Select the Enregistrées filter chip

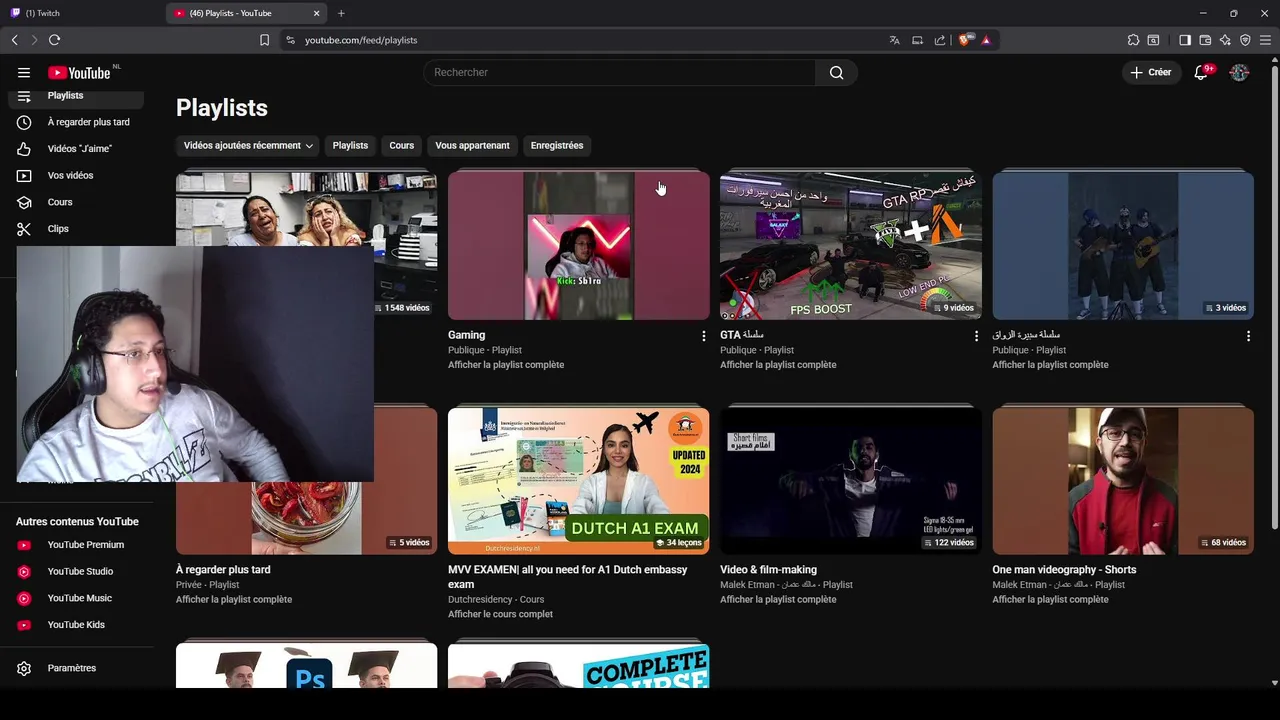click(557, 146)
